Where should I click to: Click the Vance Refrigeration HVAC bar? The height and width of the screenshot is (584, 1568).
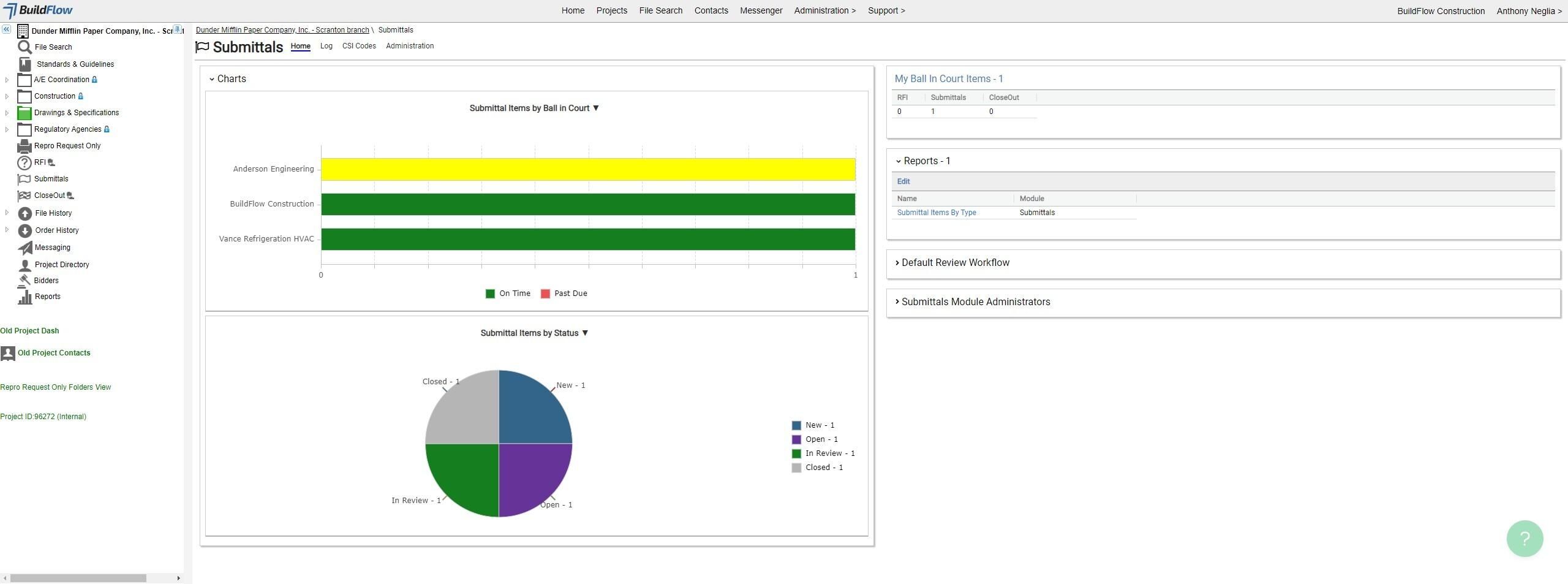tap(588, 240)
